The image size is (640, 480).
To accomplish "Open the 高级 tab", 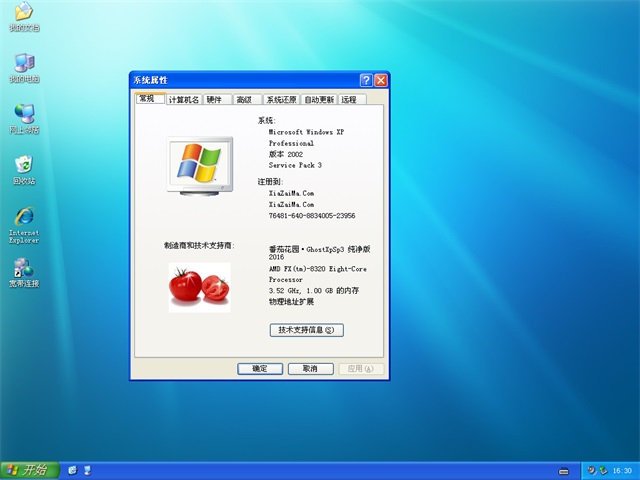I will pyautogui.click(x=244, y=100).
